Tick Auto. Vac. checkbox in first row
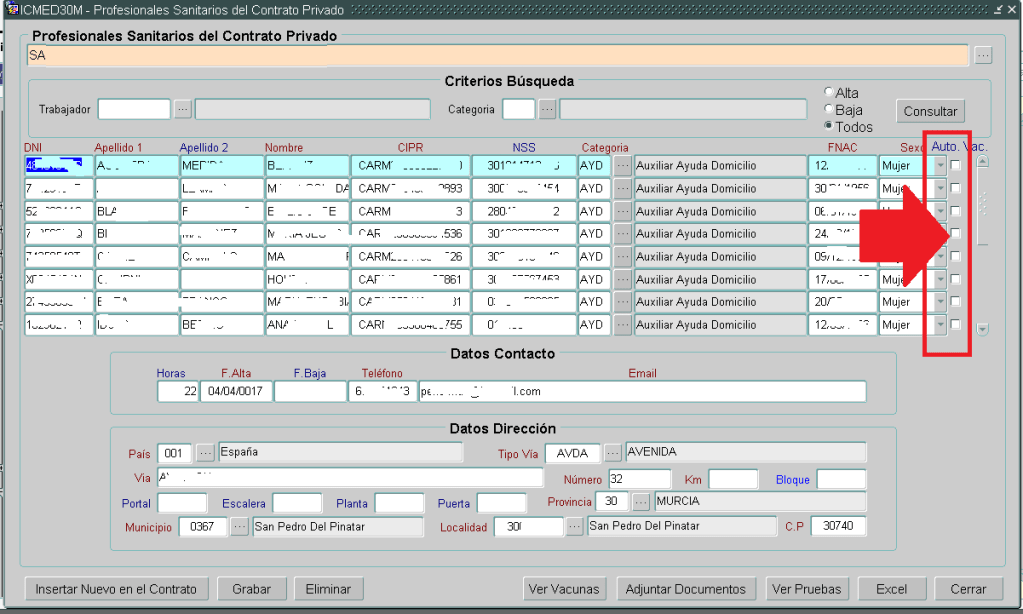Viewport: 1023px width, 614px height. (956, 165)
